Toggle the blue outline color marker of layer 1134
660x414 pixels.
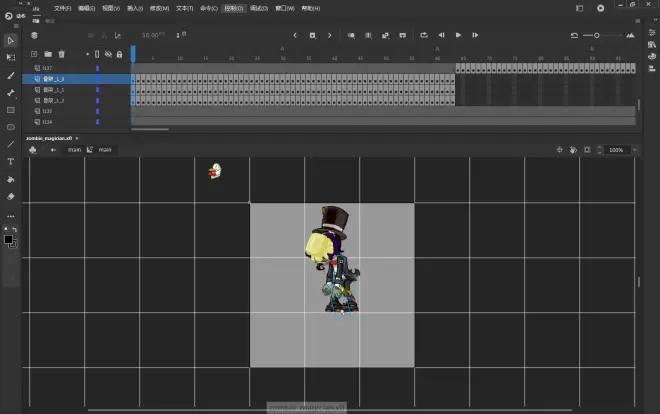tap(98, 122)
